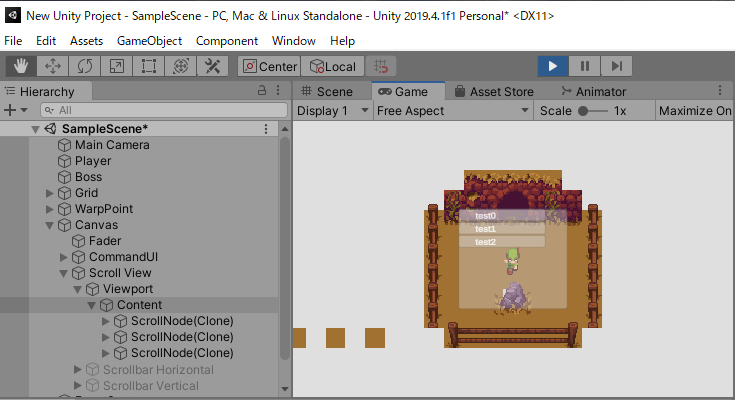
Task: Click the green player character sprite
Action: coord(512,261)
